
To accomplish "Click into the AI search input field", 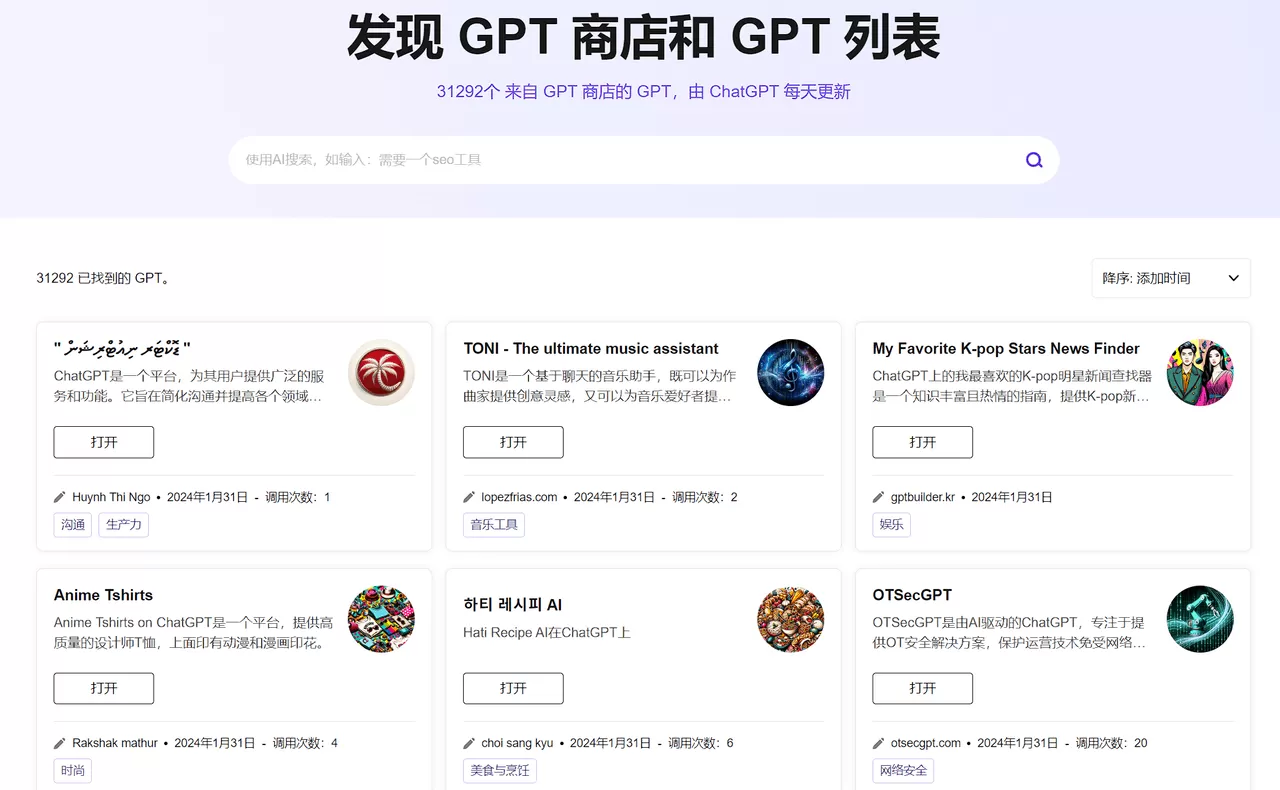I will tap(600, 159).
